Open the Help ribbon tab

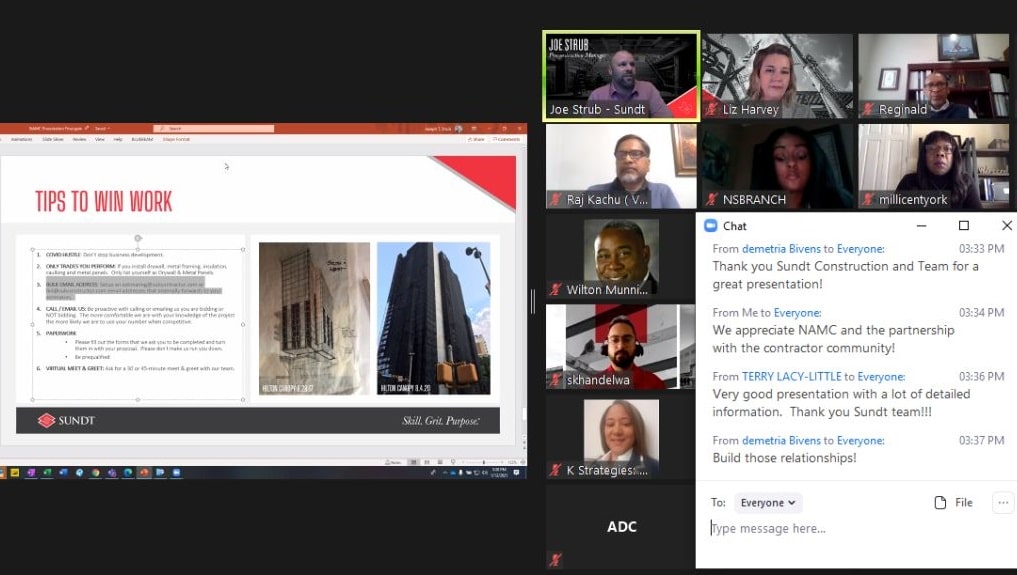point(117,139)
